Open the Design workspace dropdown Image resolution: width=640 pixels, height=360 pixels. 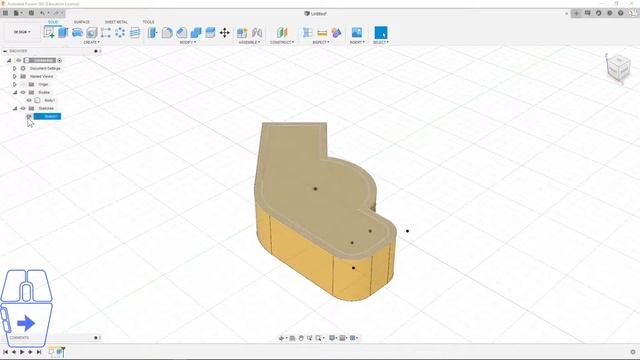pos(22,32)
